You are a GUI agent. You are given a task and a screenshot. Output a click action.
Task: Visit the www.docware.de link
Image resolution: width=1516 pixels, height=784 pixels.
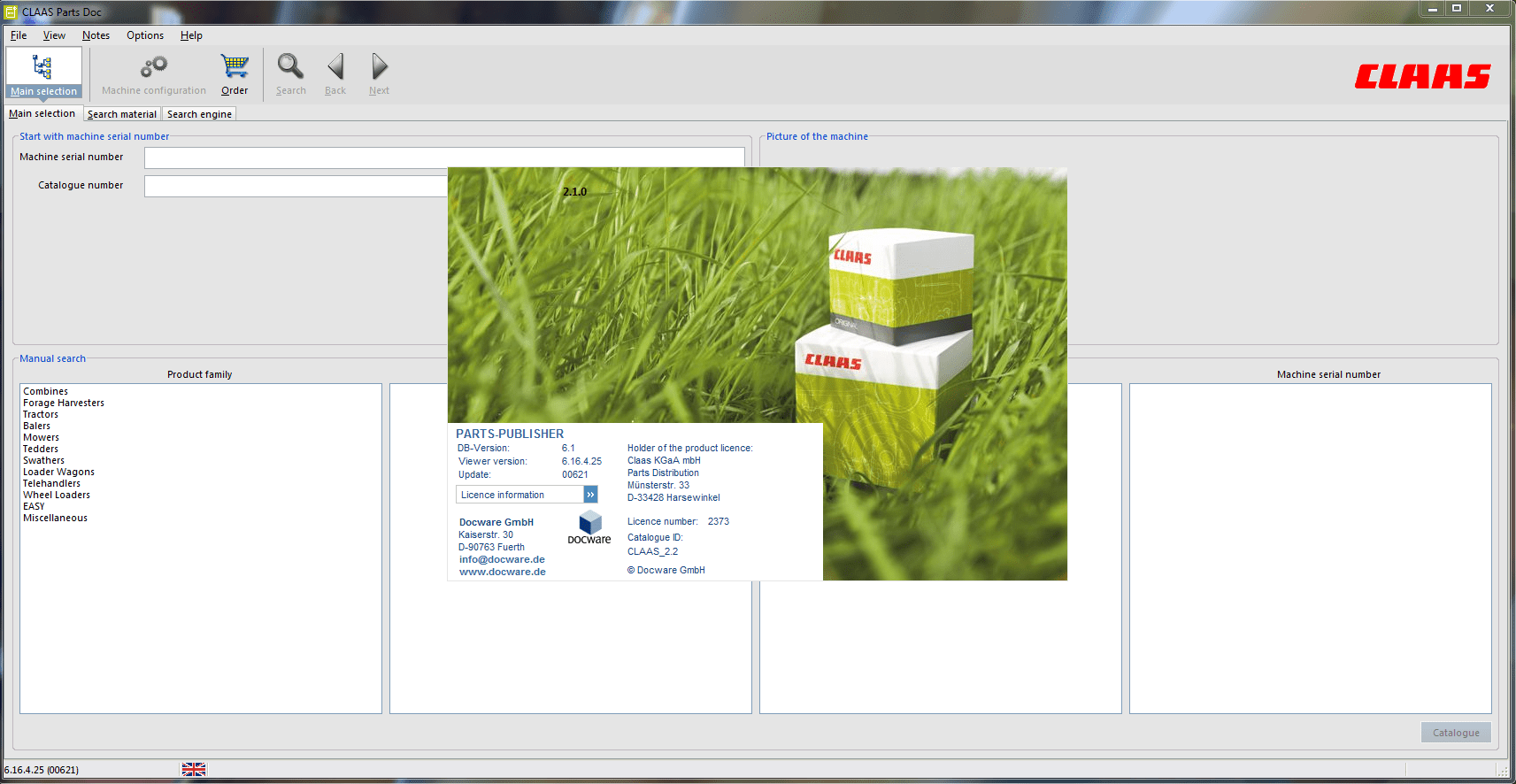click(503, 572)
